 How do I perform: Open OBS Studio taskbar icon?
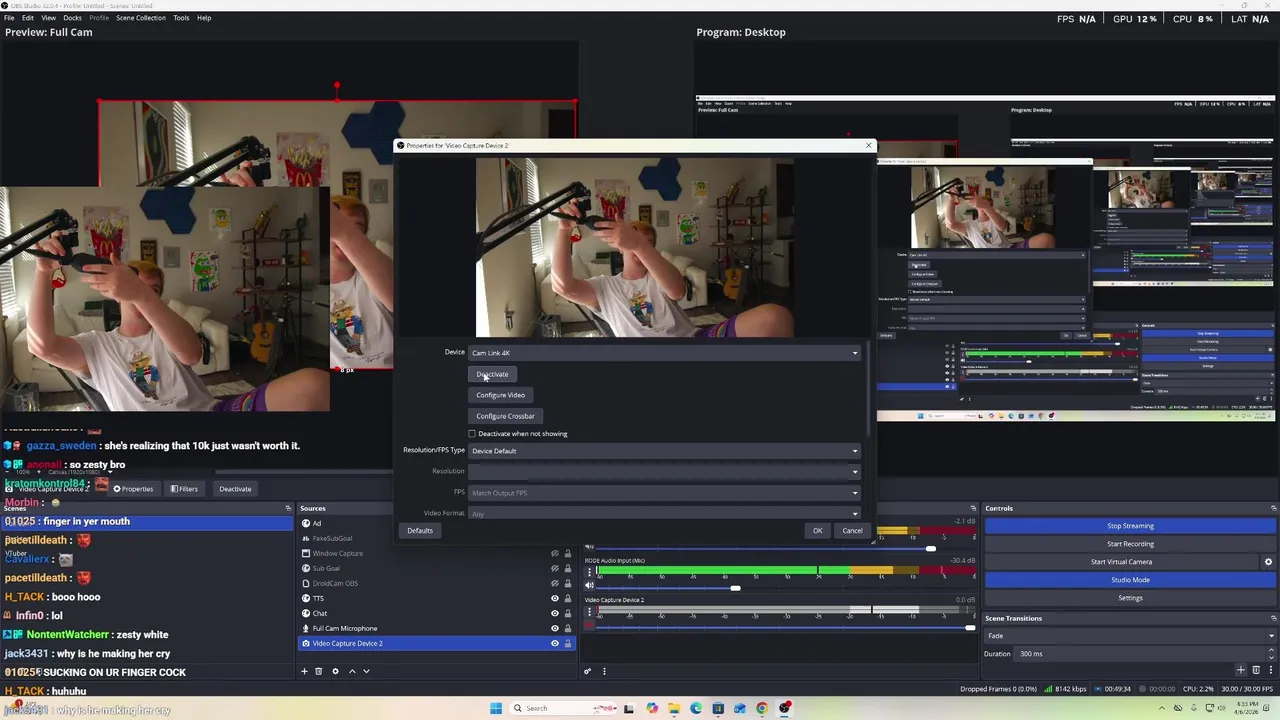pyautogui.click(x=785, y=708)
